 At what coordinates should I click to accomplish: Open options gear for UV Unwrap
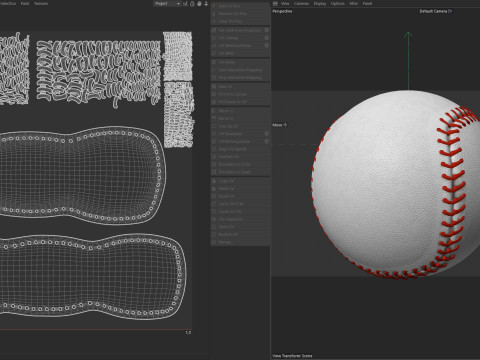pyautogui.click(x=267, y=38)
